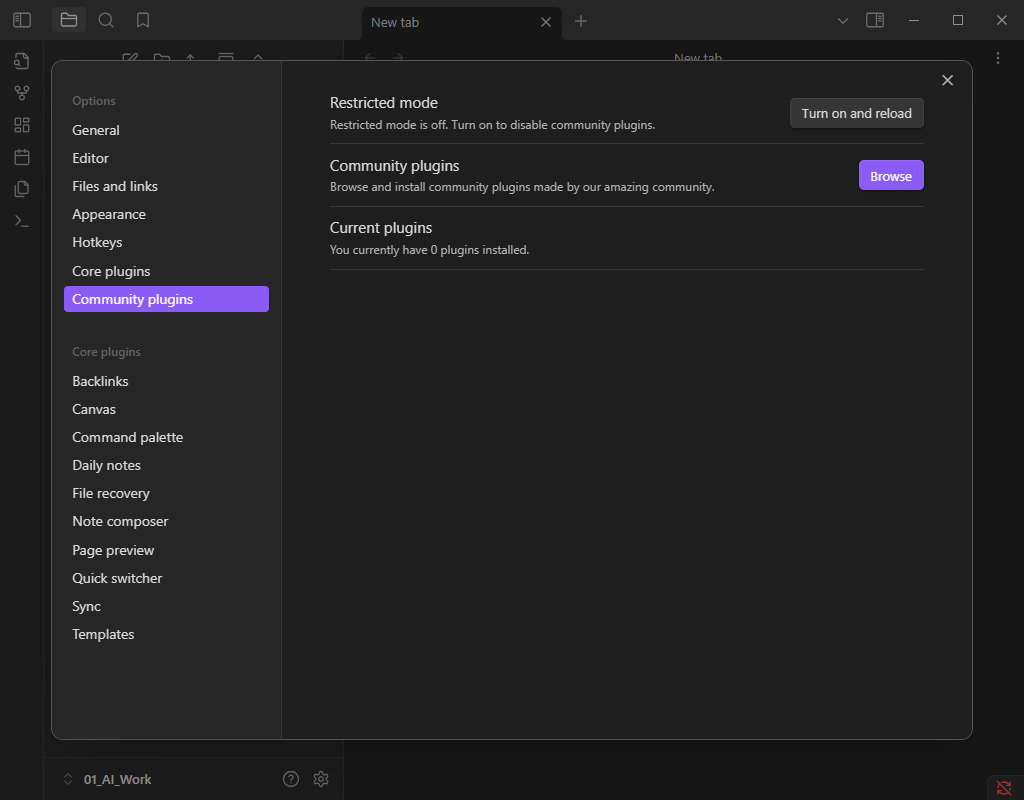Add a new tab with plus icon
1024x800 pixels.
coord(581,22)
